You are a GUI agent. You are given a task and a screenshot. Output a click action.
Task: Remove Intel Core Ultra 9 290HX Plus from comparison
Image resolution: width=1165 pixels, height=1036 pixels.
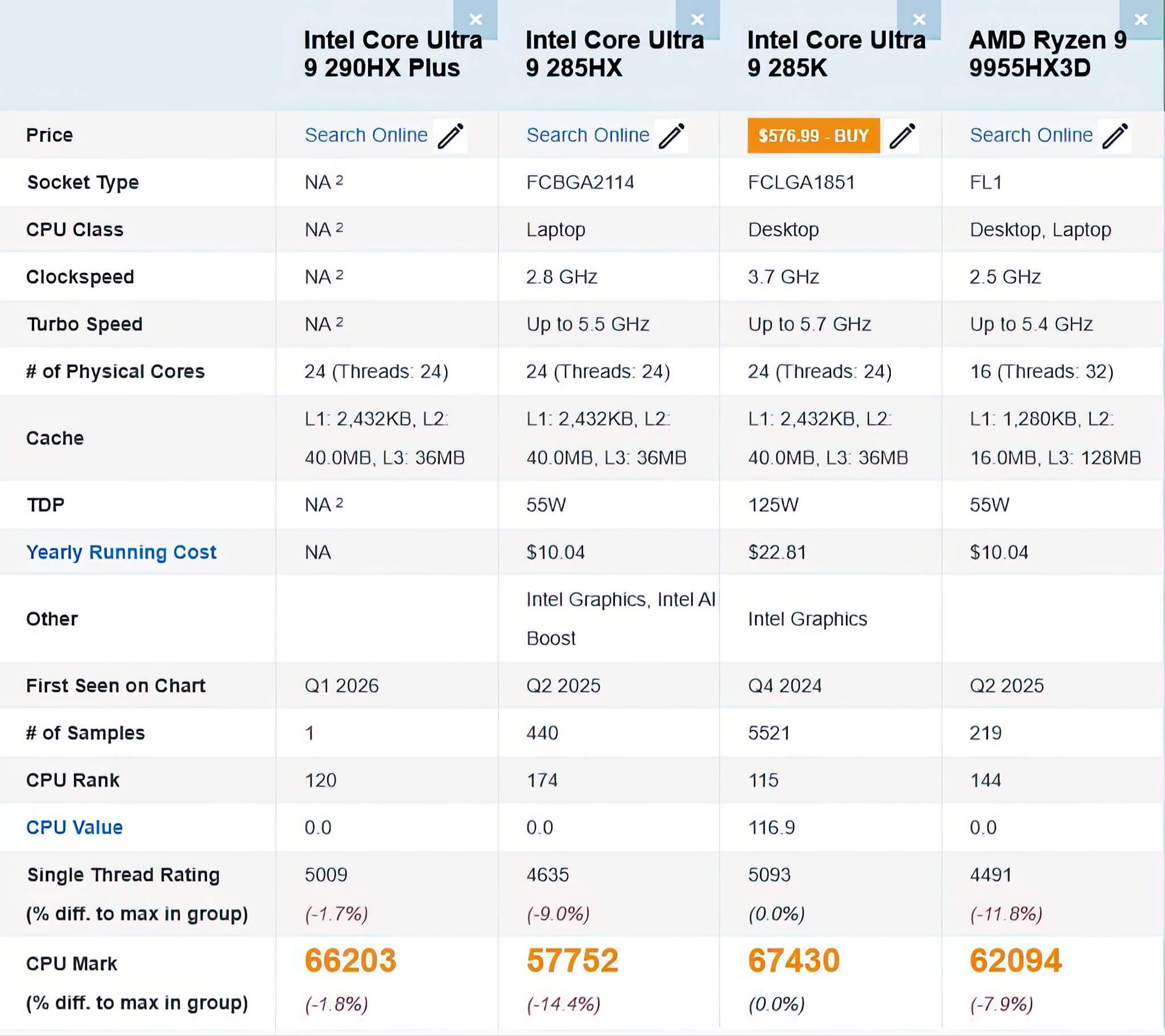click(x=477, y=18)
